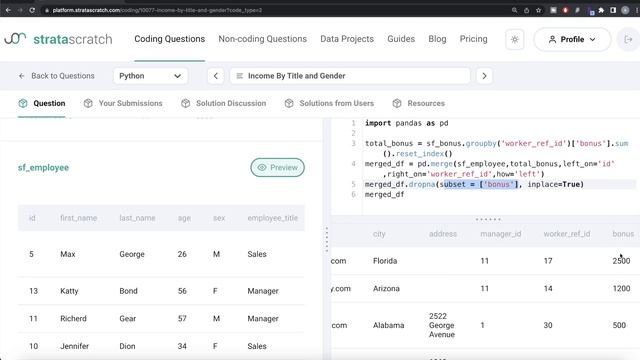
Task: Click the browser profile avatar icon
Action: click(x=625, y=10)
